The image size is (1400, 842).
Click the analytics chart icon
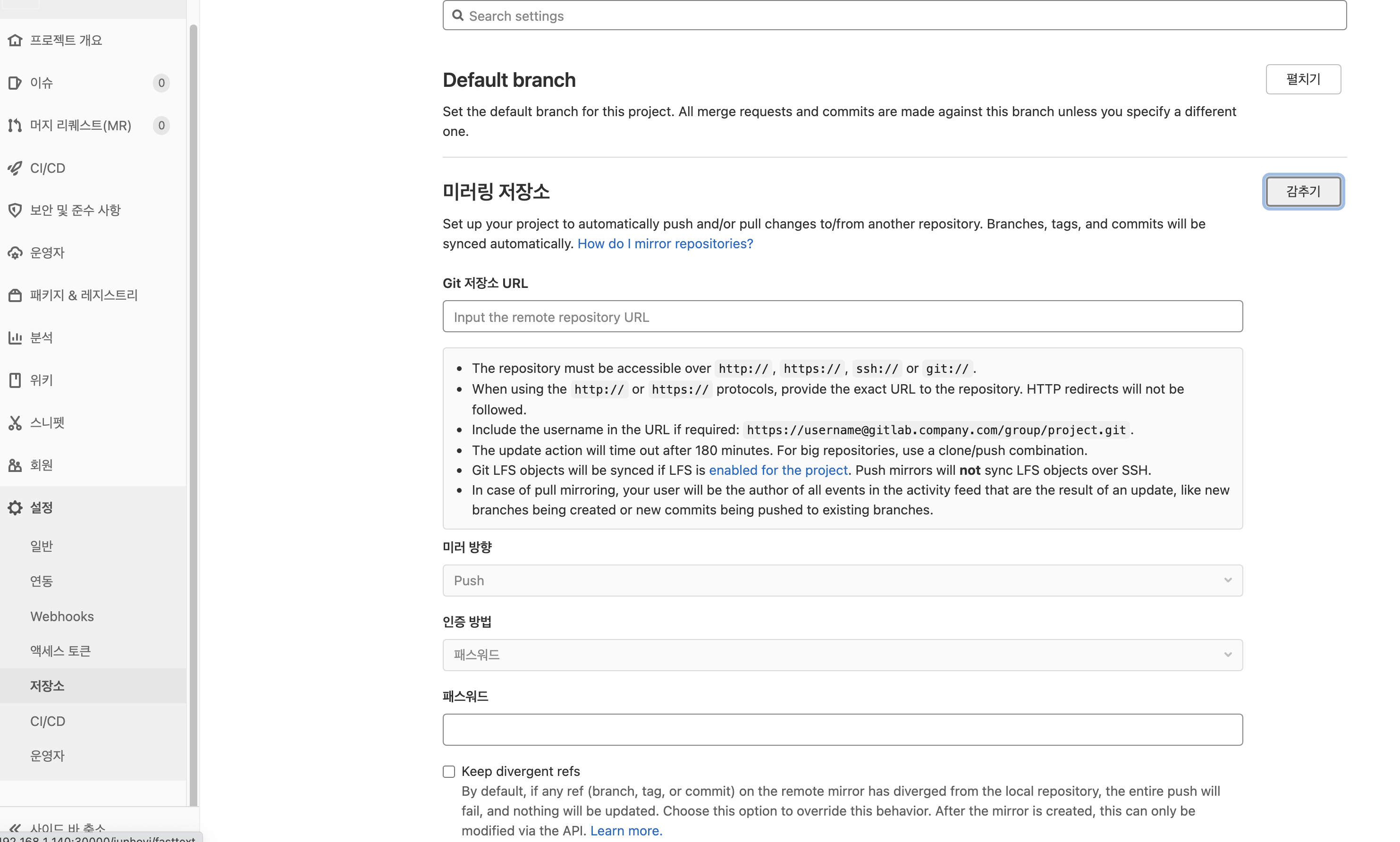[x=15, y=337]
